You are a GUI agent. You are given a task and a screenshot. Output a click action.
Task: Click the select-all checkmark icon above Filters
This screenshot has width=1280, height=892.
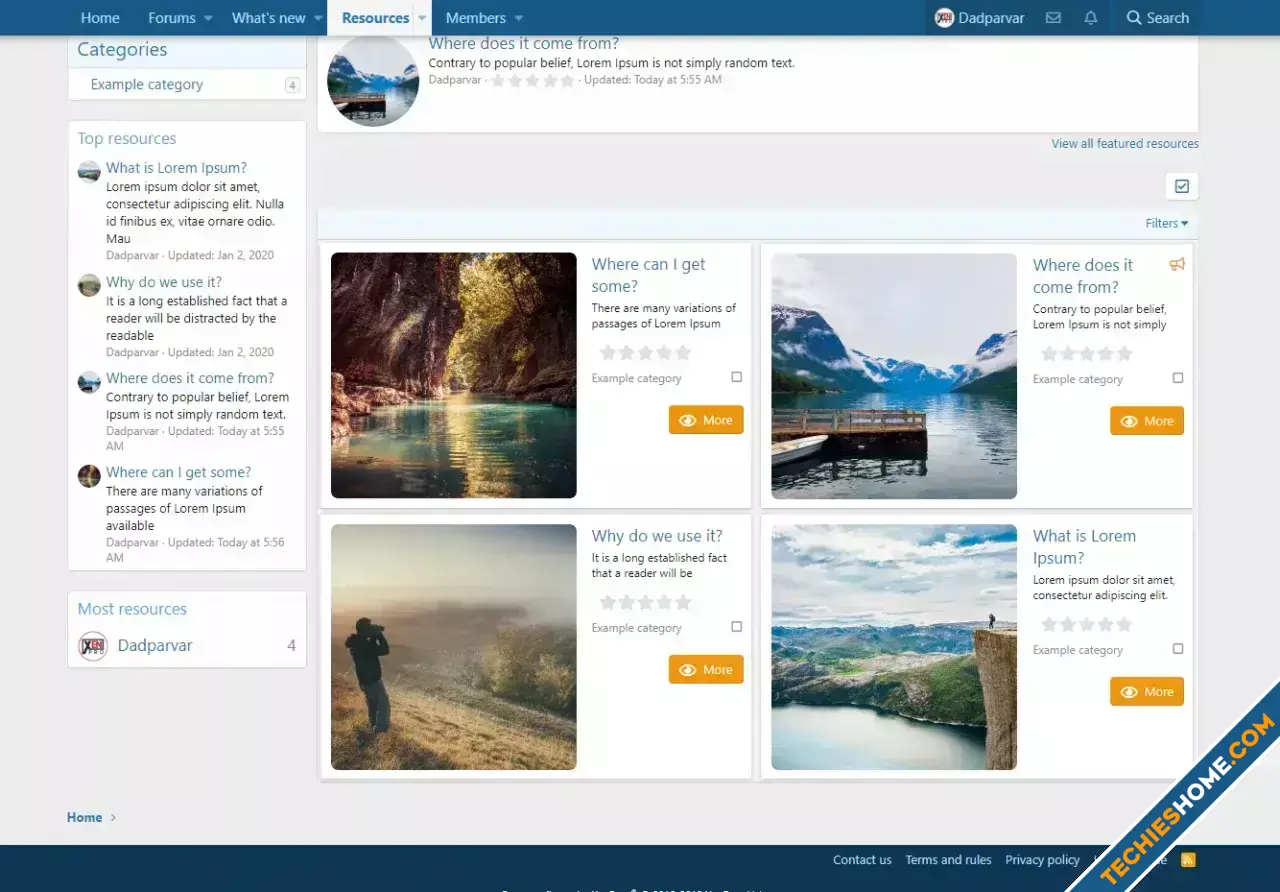point(1182,187)
